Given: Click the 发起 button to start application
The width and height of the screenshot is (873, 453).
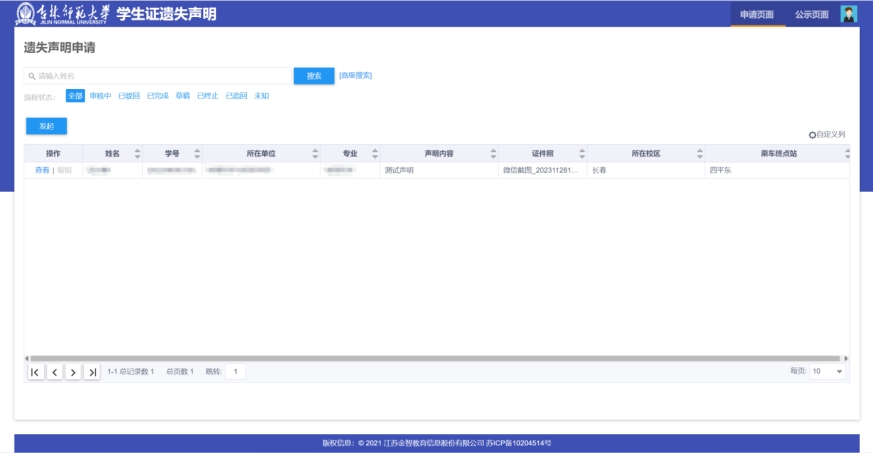Looking at the screenshot, I should (46, 126).
